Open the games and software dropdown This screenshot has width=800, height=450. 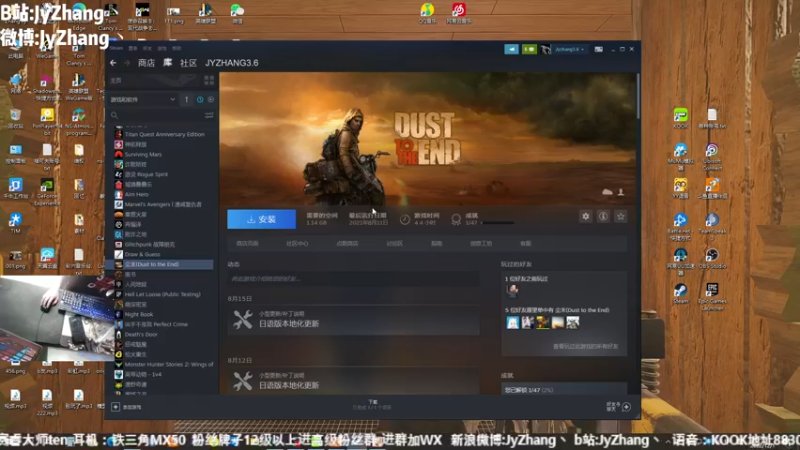point(143,99)
